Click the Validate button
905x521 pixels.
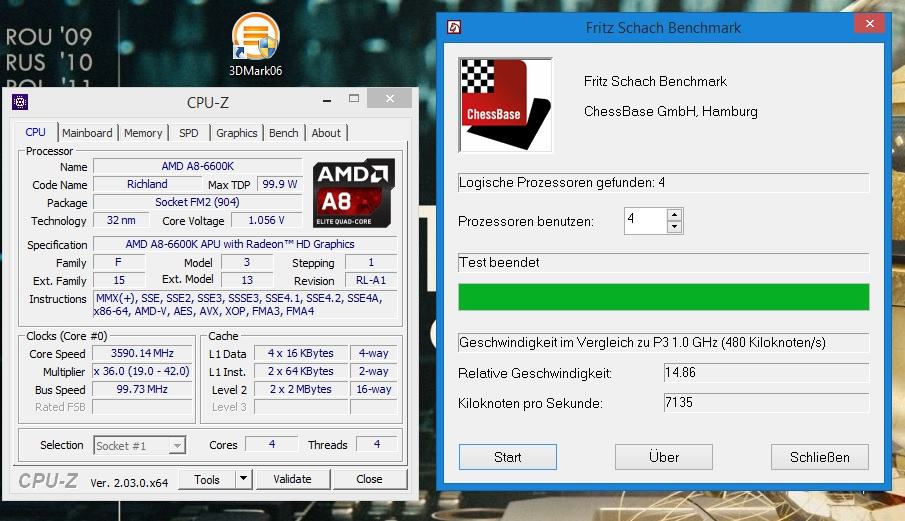coord(293,479)
